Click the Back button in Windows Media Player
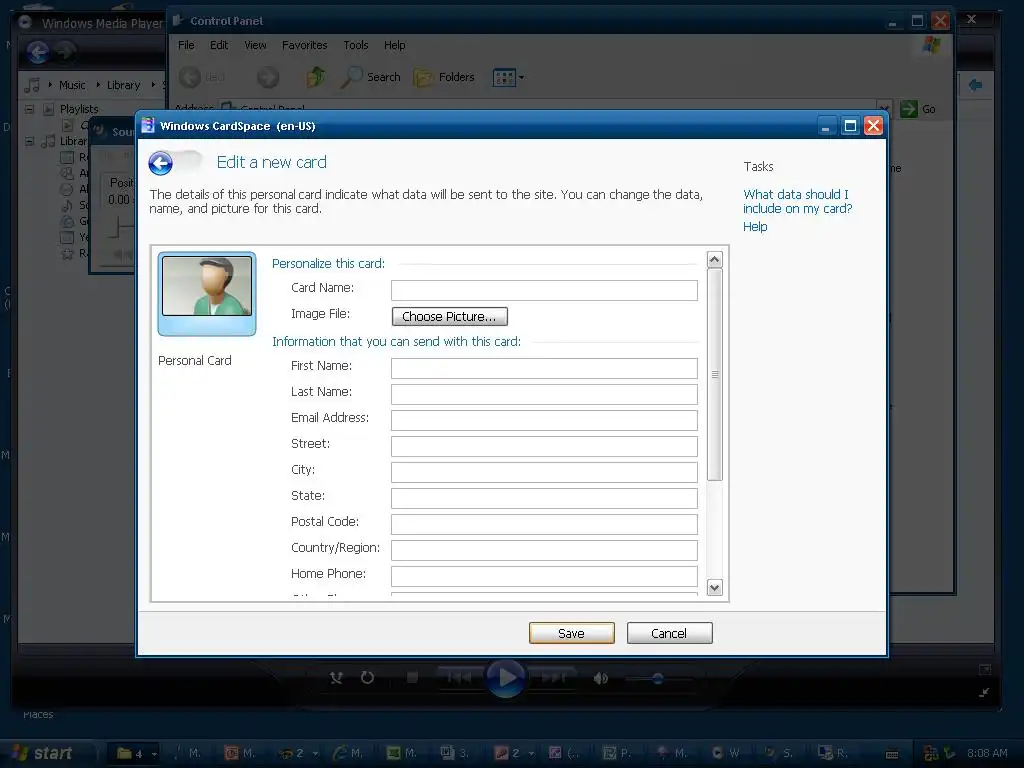1024x768 pixels. click(38, 52)
